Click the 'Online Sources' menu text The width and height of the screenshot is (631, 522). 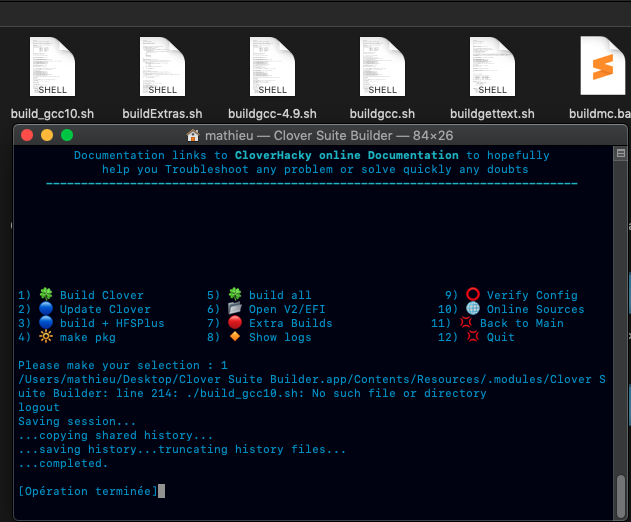click(x=536, y=309)
